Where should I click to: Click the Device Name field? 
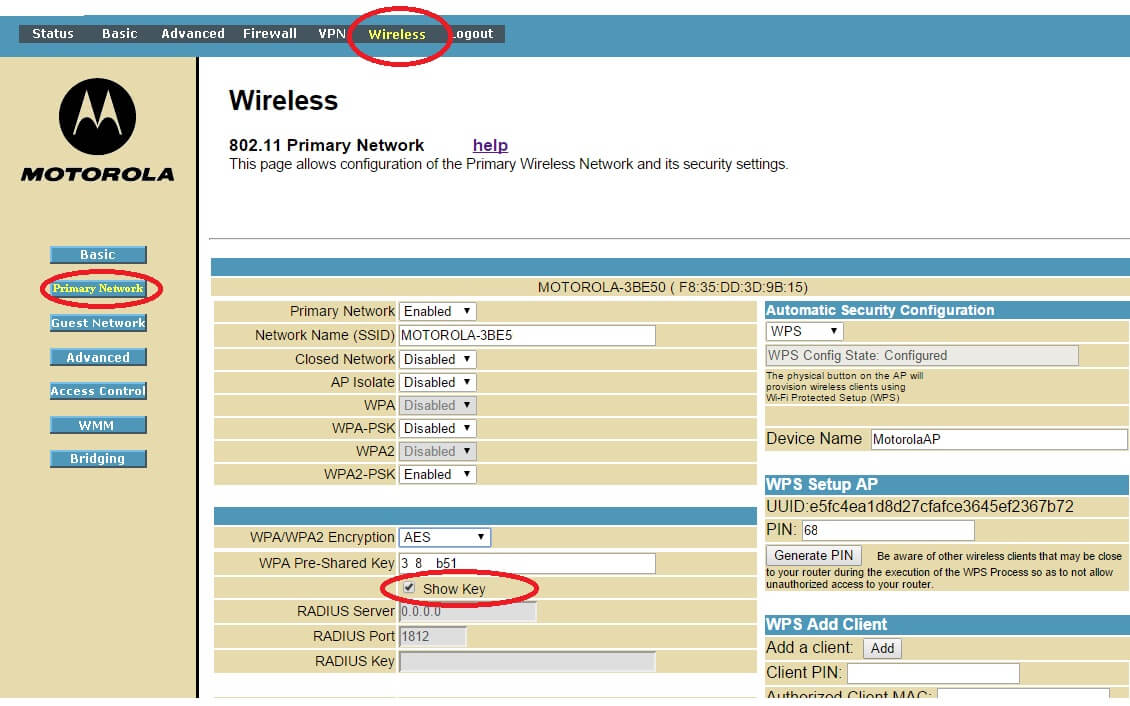(999, 439)
